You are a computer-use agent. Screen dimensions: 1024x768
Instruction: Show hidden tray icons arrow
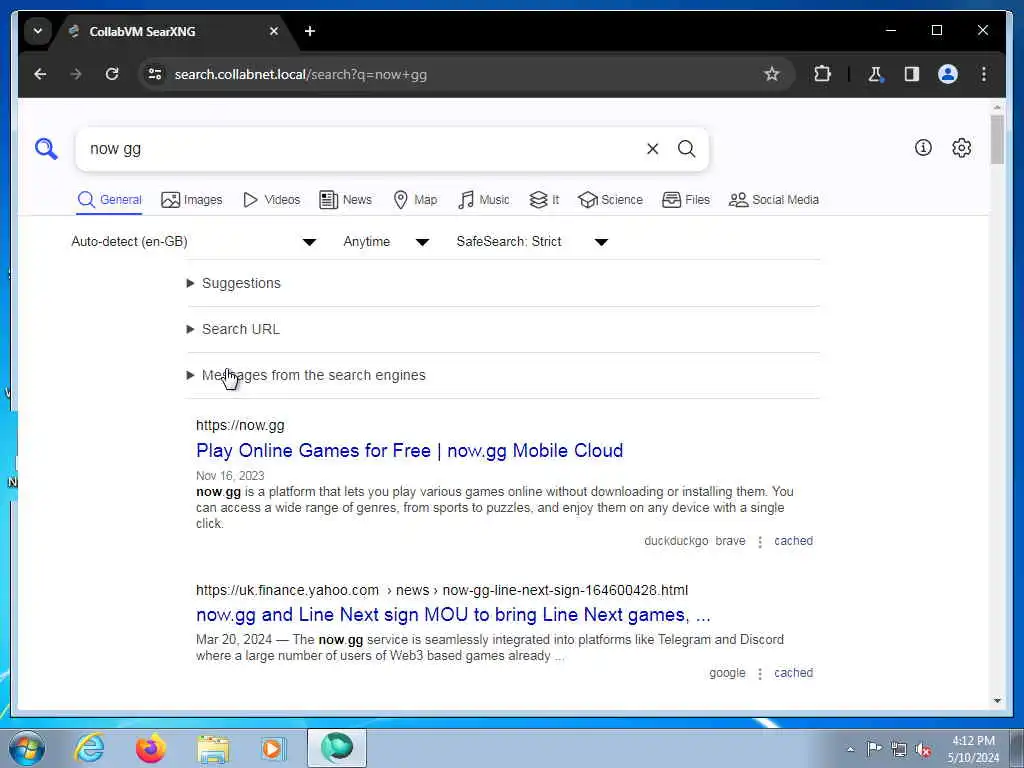coord(850,749)
